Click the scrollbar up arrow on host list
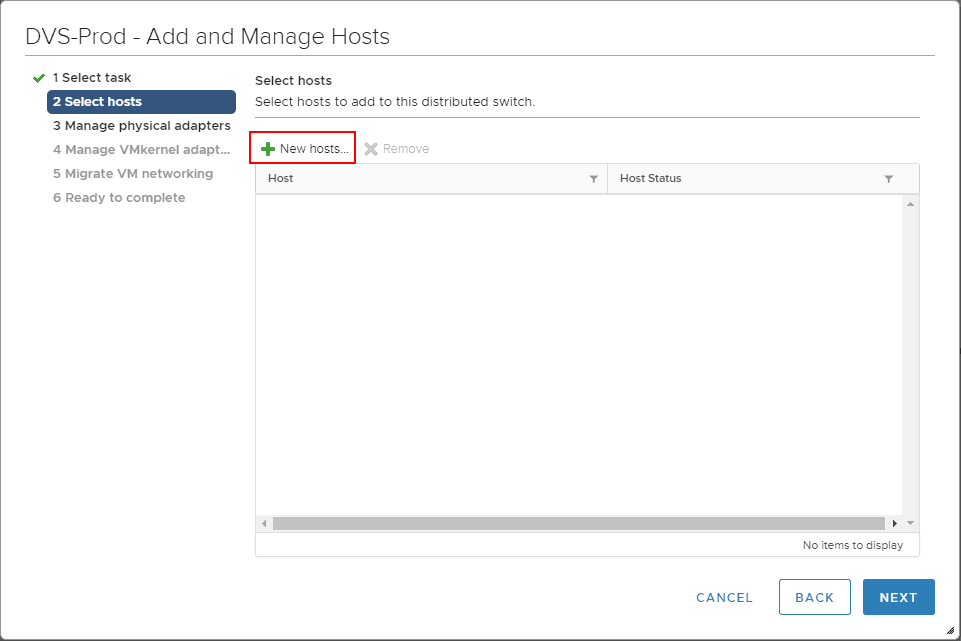 (909, 202)
